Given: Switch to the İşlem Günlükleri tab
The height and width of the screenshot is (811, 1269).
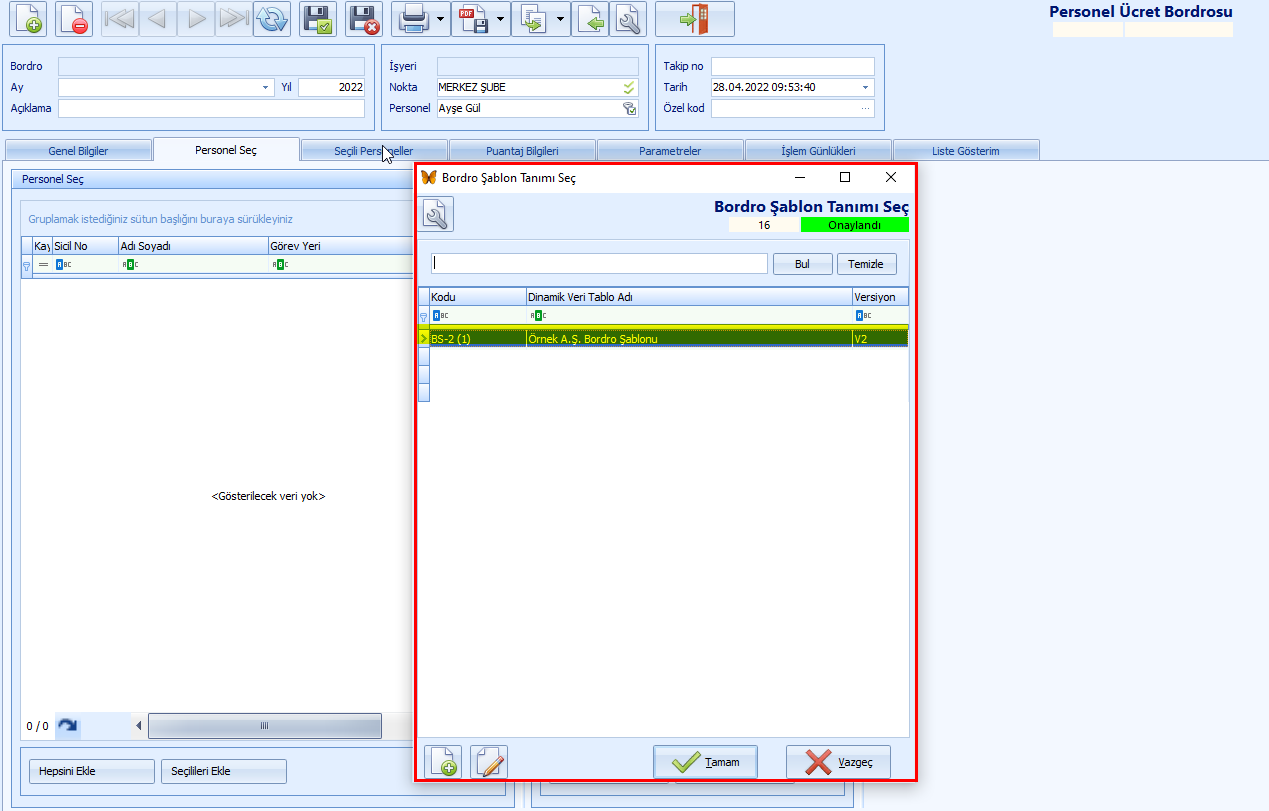Looking at the screenshot, I should coord(818,151).
